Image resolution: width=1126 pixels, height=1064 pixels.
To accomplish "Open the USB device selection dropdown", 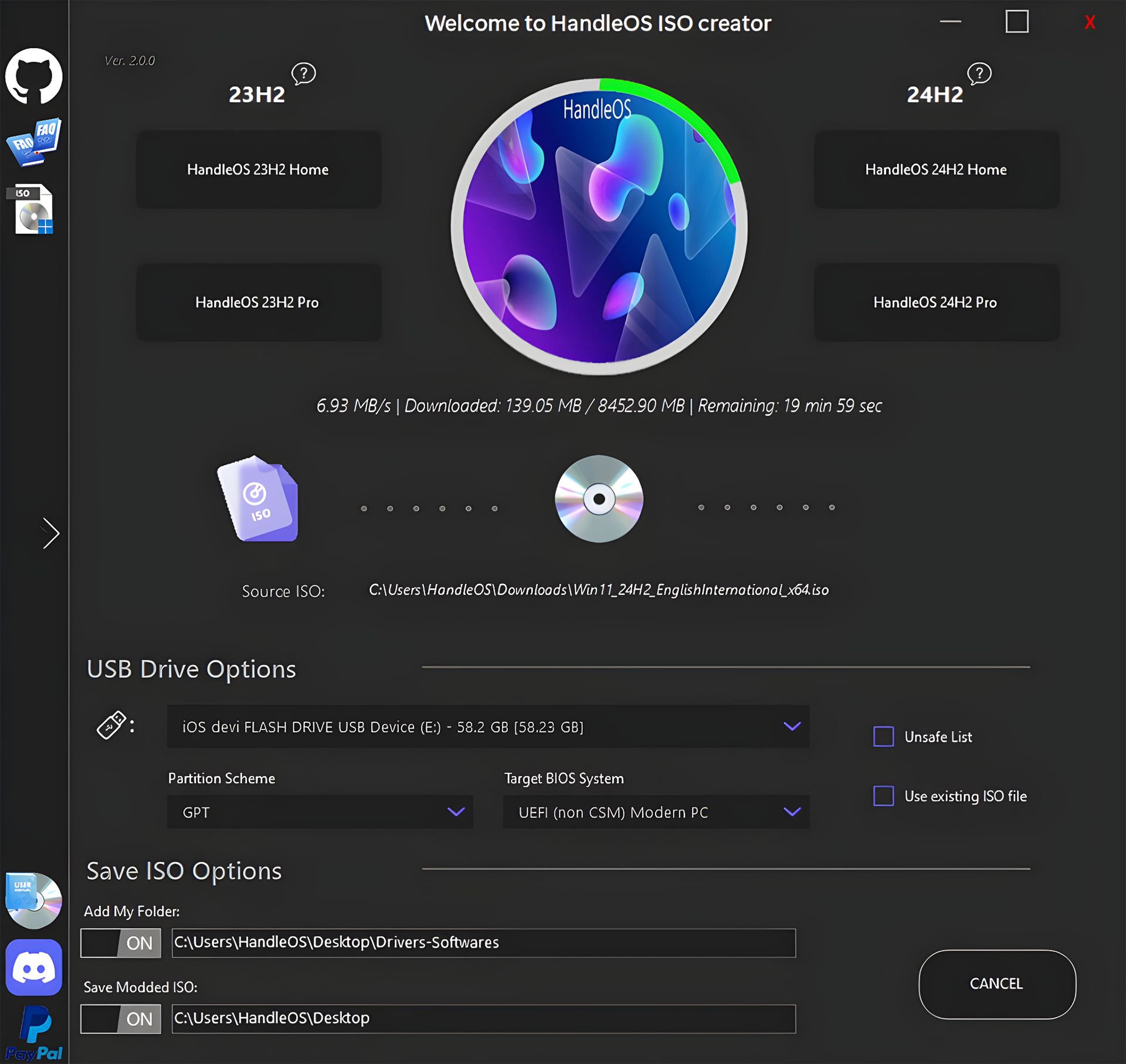I will 791,726.
